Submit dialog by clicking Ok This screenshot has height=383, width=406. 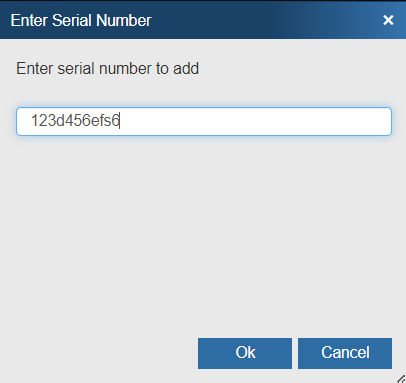click(245, 353)
